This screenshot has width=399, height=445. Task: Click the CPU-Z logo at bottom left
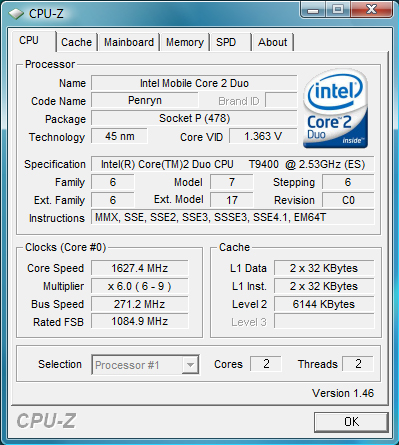coord(46,421)
